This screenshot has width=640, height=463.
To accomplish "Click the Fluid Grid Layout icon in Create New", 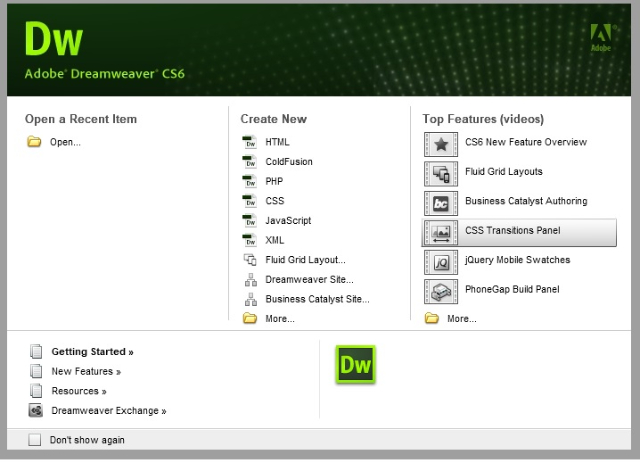I will pos(250,259).
